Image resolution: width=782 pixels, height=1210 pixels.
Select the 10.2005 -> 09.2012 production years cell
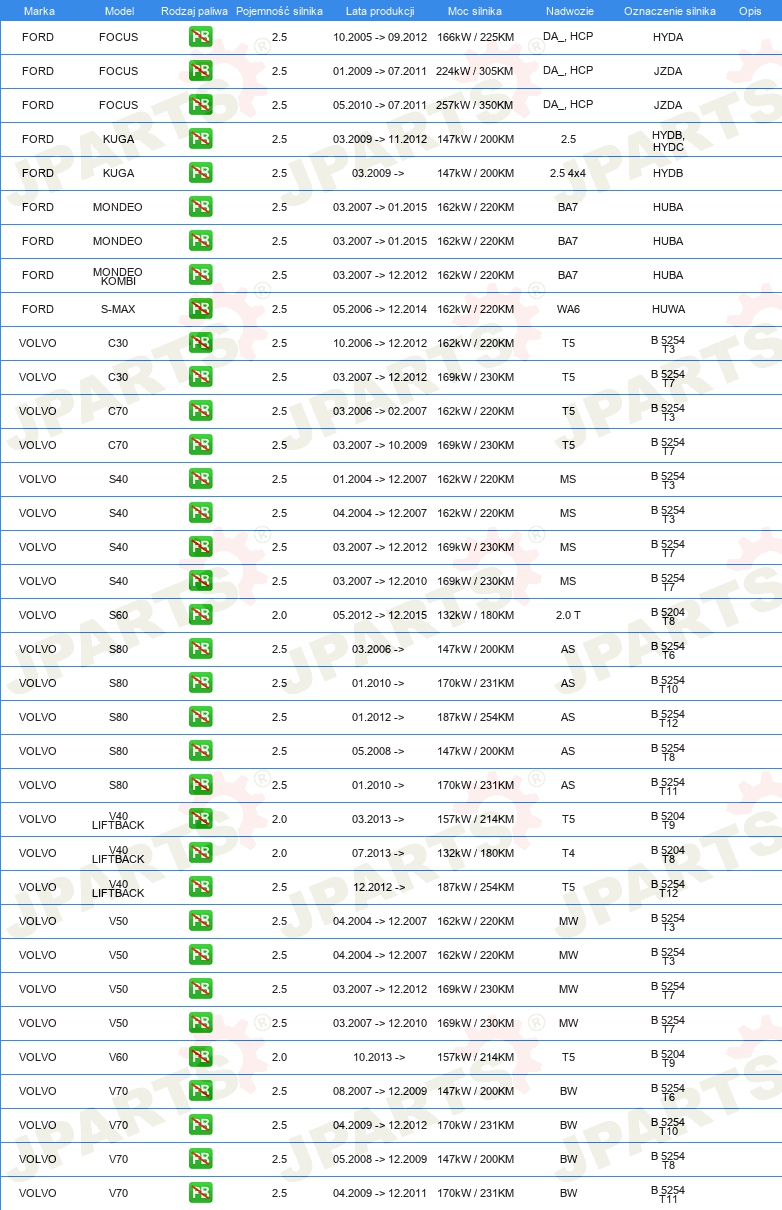[380, 37]
